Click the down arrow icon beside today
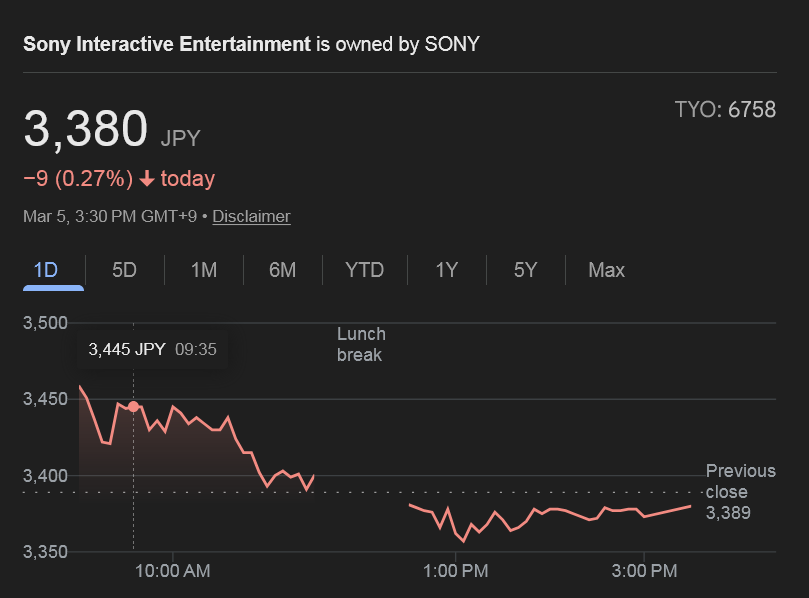Screen dimensions: 809x598 coord(147,179)
